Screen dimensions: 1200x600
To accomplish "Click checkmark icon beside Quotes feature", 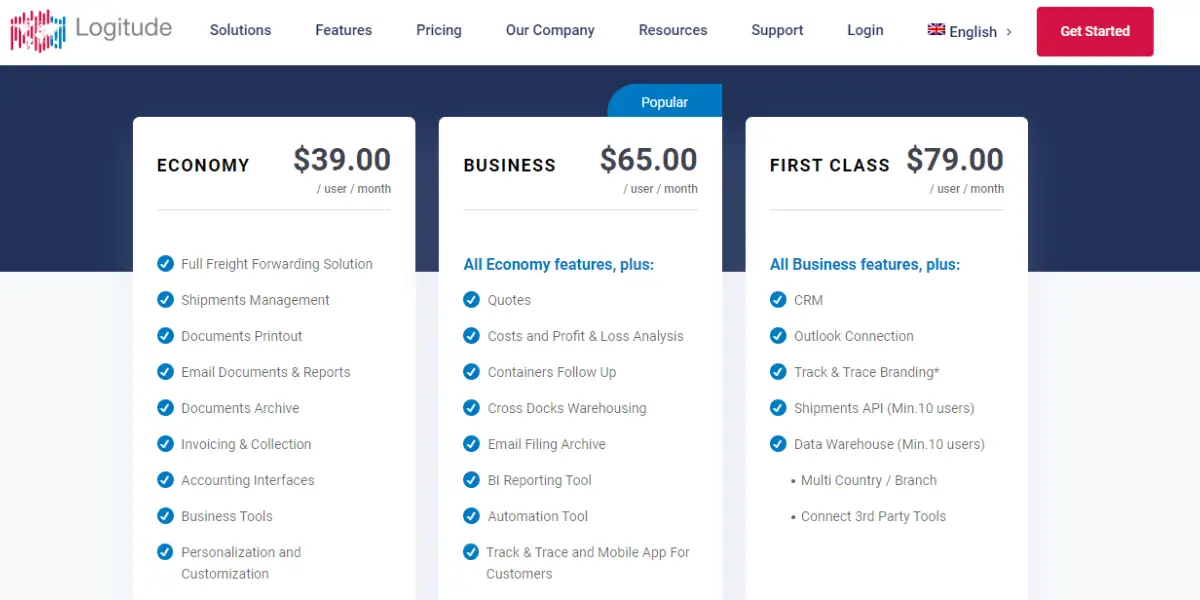I will pyautogui.click(x=471, y=299).
